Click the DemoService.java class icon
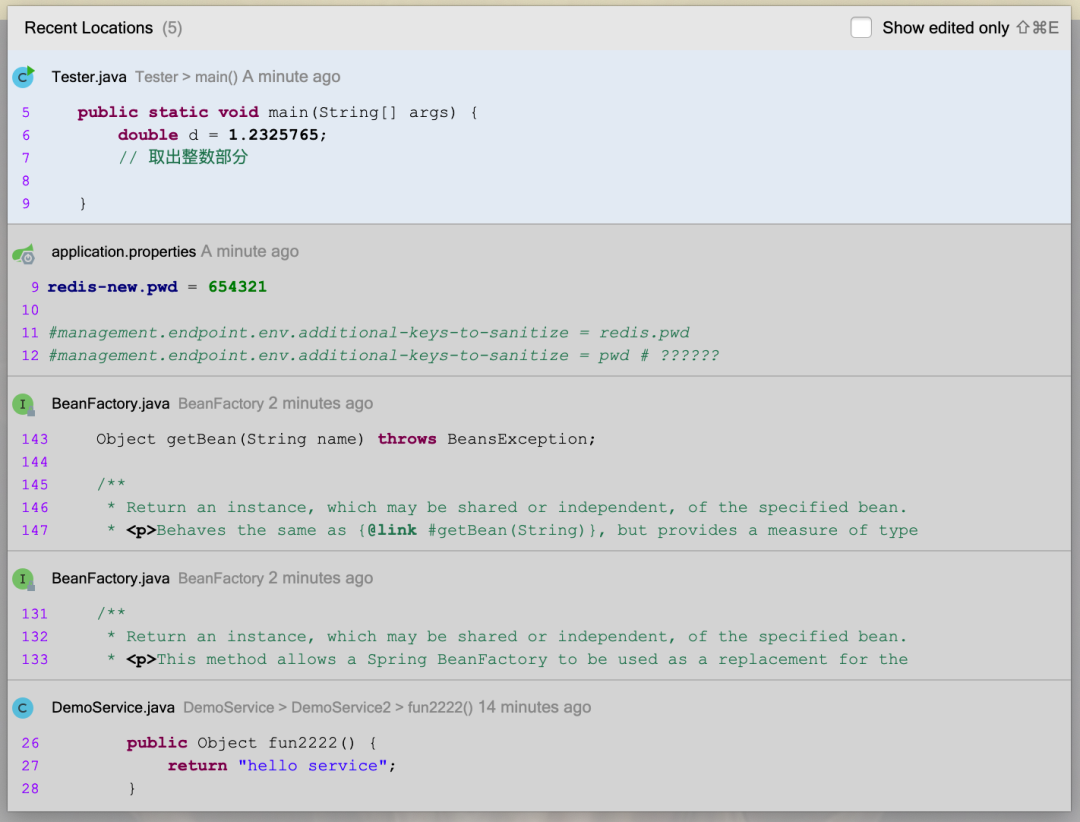 point(23,708)
